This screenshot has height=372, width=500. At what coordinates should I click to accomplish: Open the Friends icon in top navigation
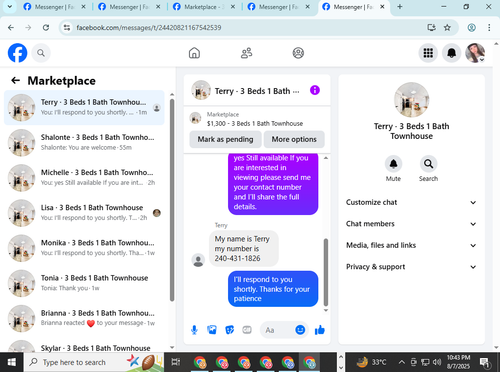246,53
